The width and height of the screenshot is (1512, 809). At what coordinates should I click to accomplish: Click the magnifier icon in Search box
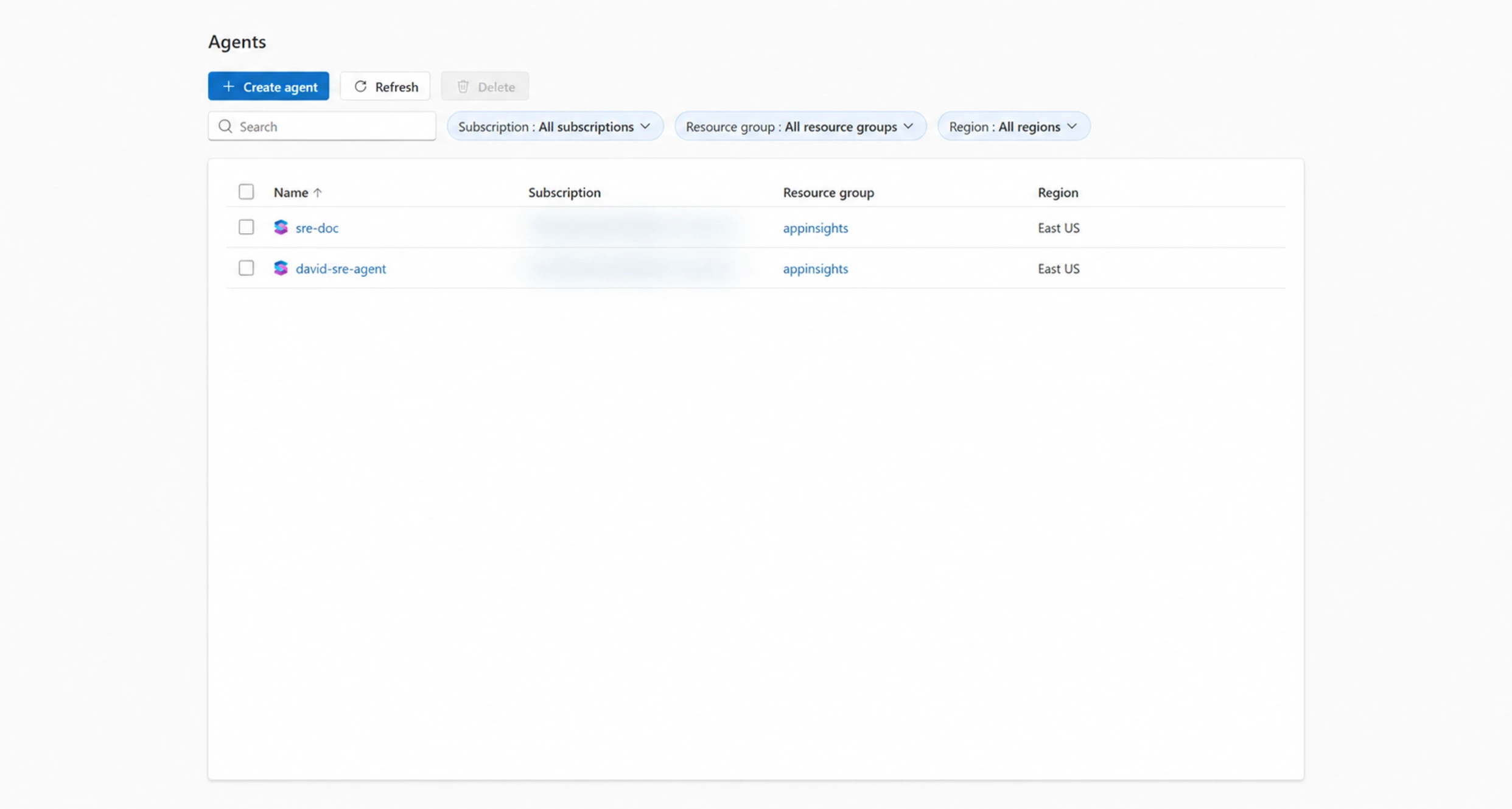pyautogui.click(x=225, y=126)
